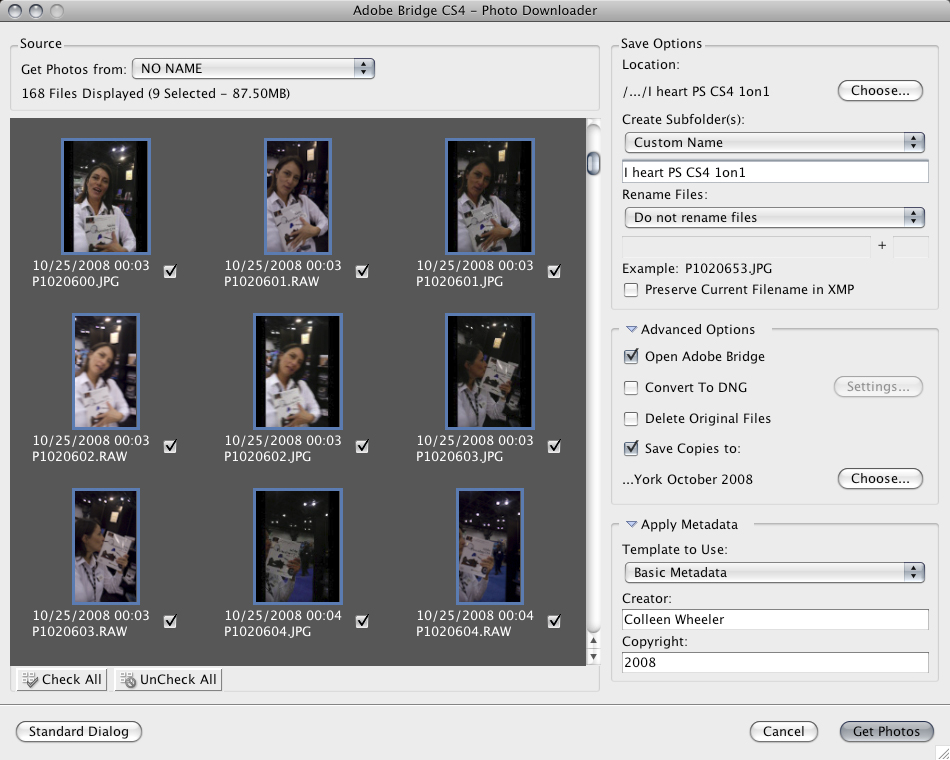950x760 pixels.
Task: Select the P1020600.JPG thumbnail
Action: (106, 196)
